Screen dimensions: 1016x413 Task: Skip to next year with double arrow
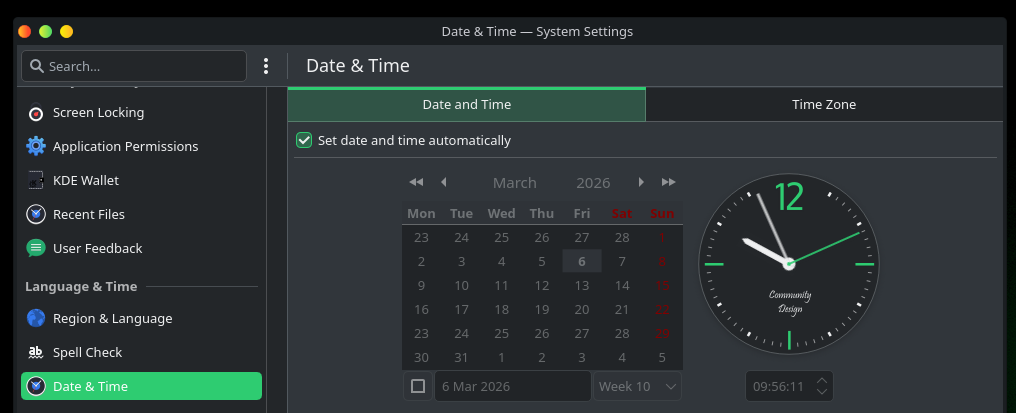pyautogui.click(x=669, y=182)
